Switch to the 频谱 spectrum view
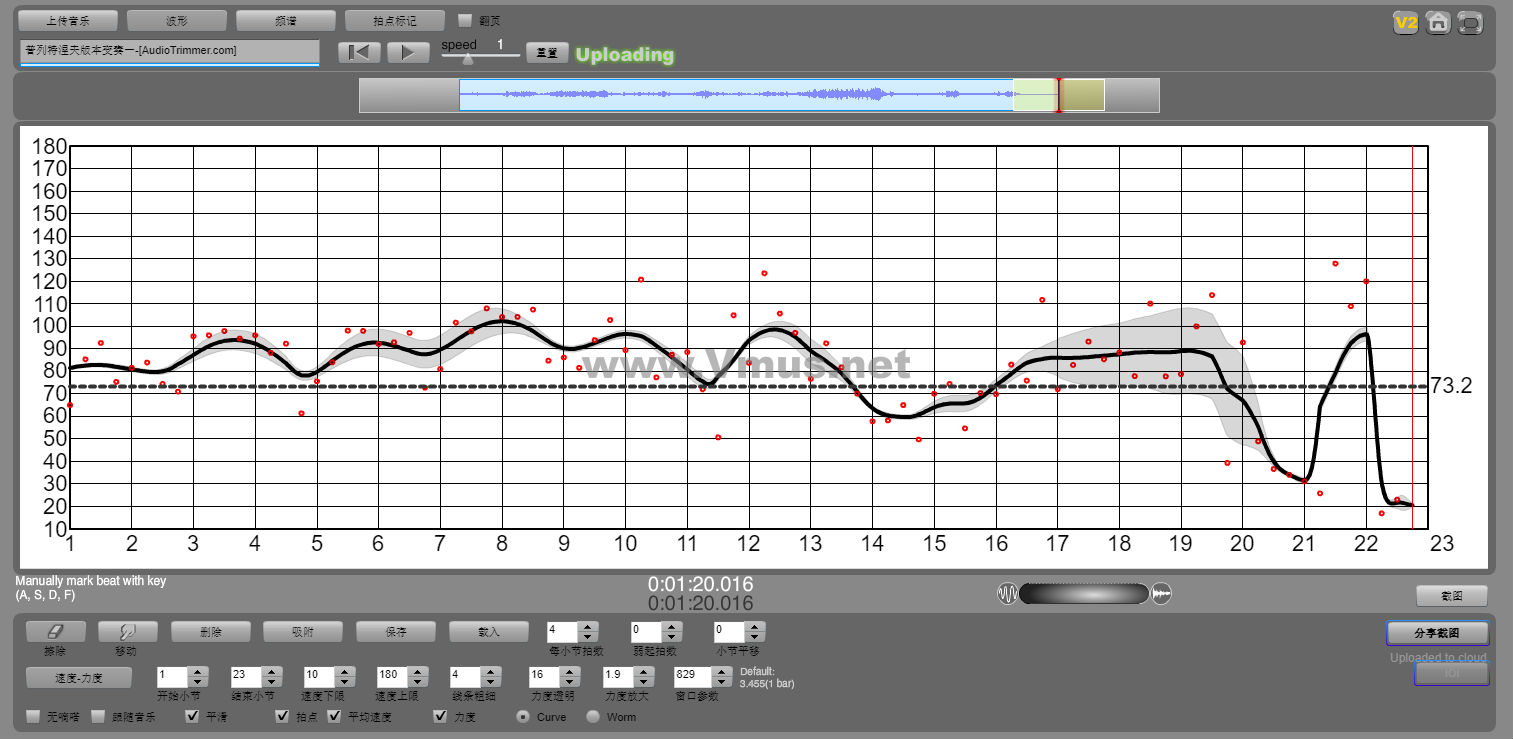This screenshot has width=1513, height=739. point(285,21)
